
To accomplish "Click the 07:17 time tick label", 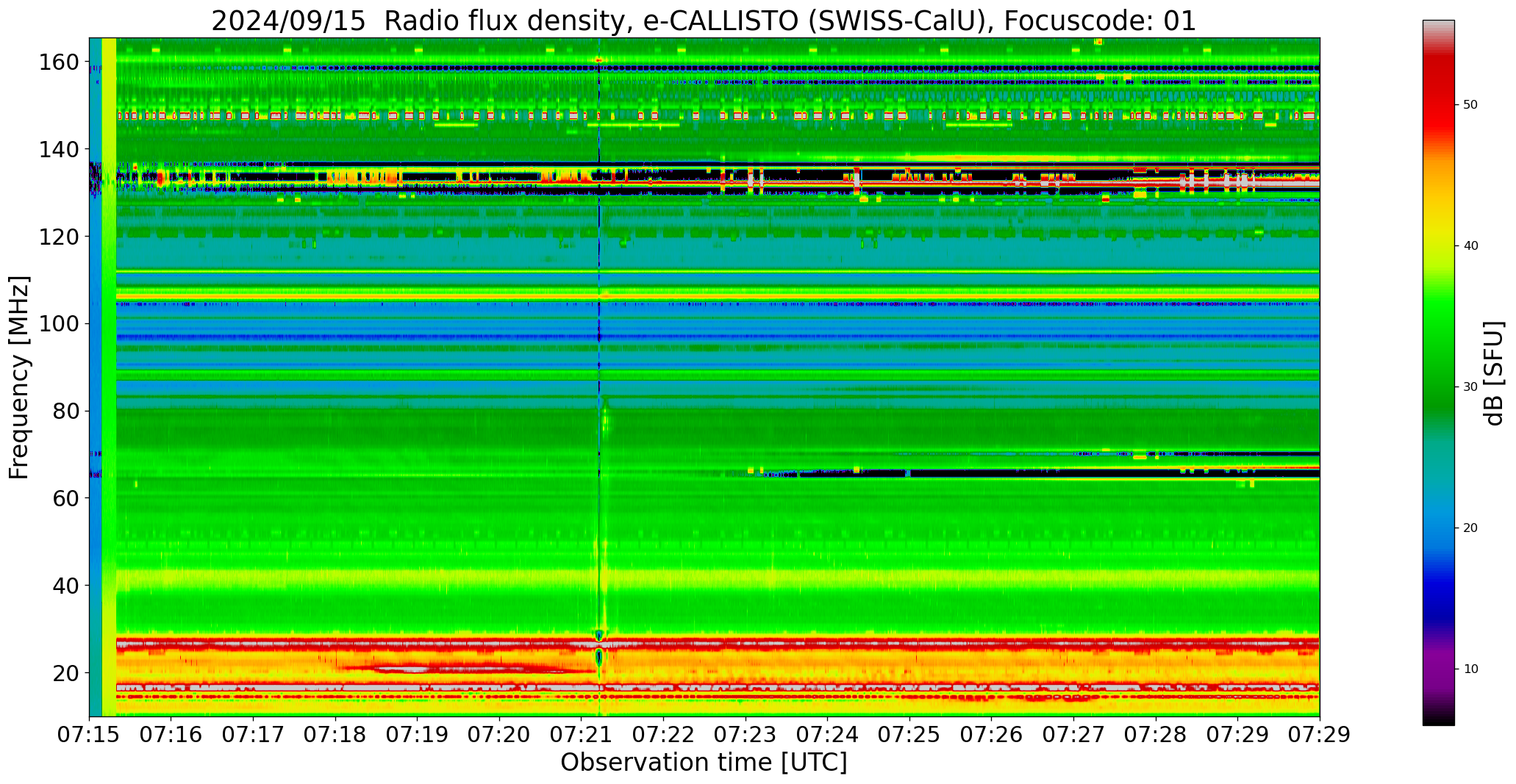I will (x=254, y=734).
